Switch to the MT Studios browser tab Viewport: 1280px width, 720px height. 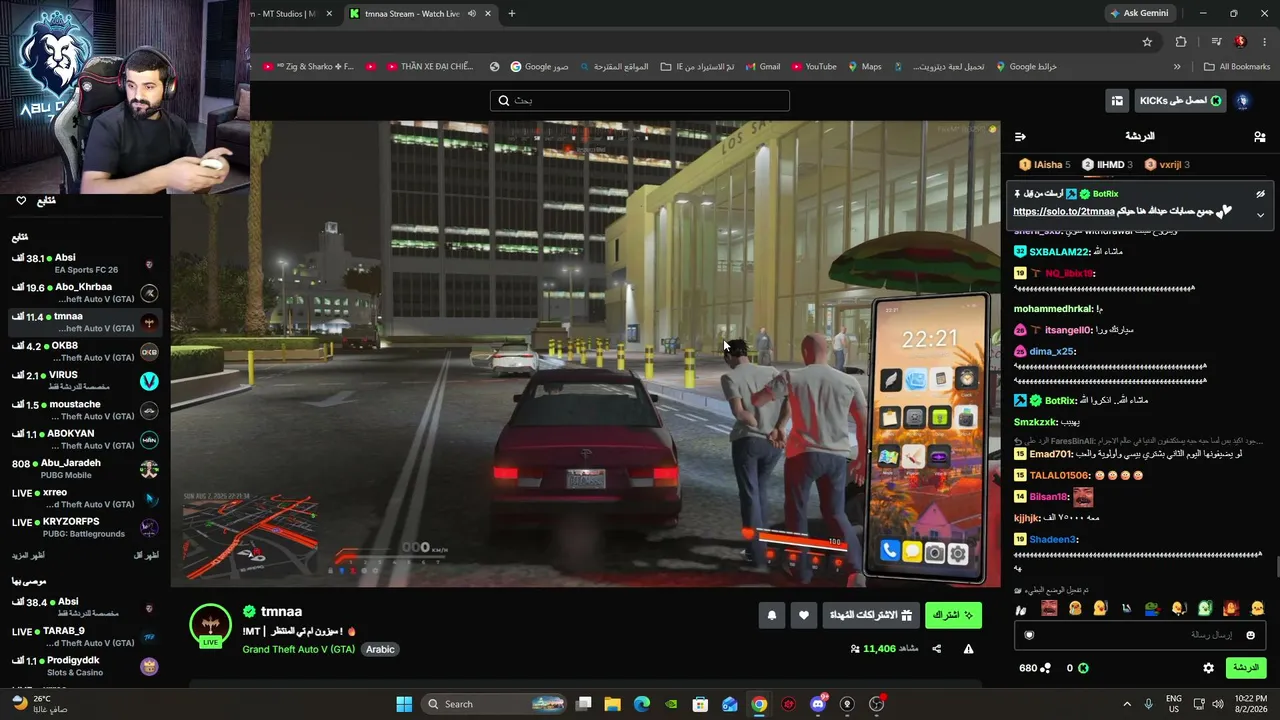(x=290, y=14)
